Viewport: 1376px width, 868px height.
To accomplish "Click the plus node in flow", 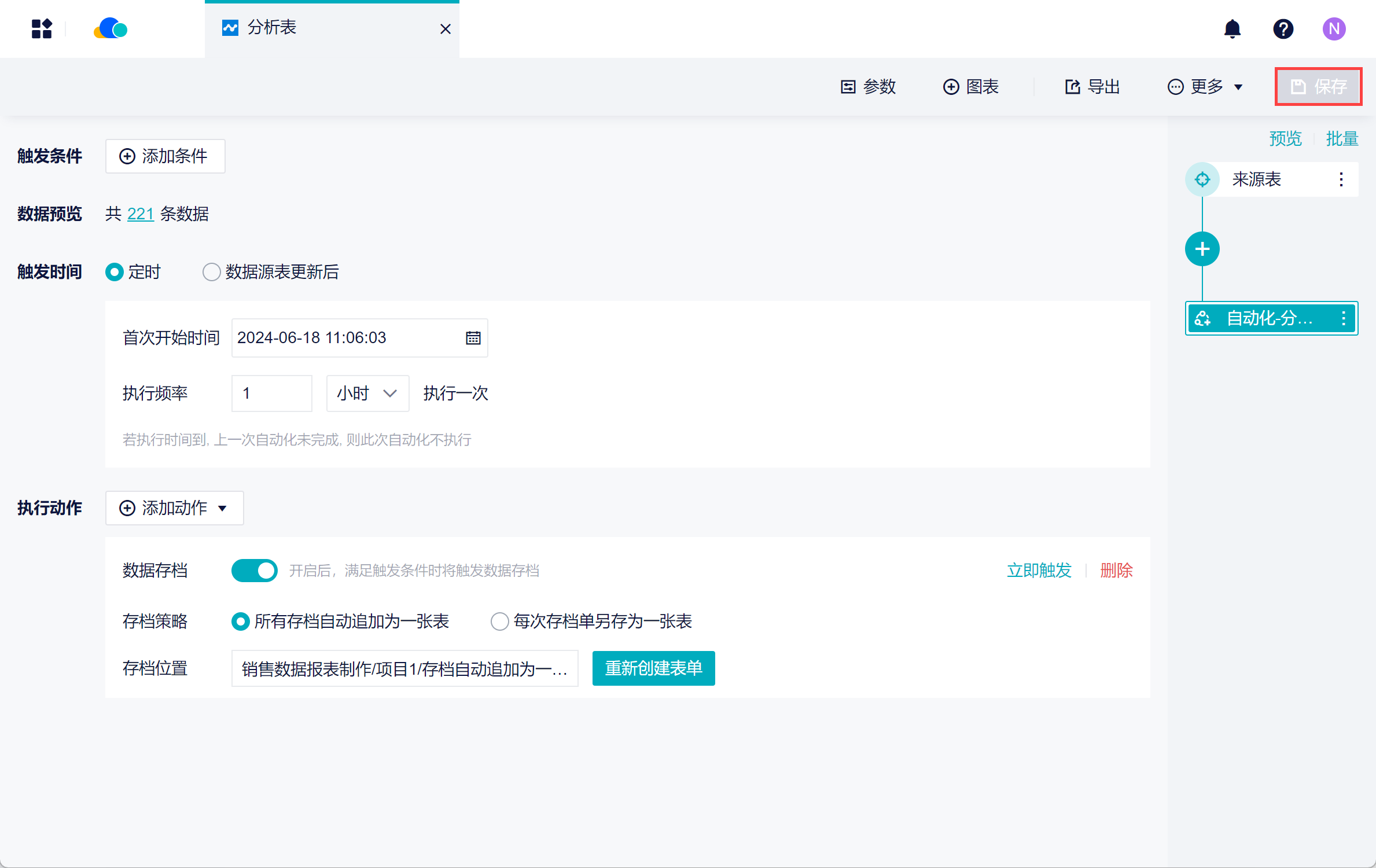I will 1202,249.
